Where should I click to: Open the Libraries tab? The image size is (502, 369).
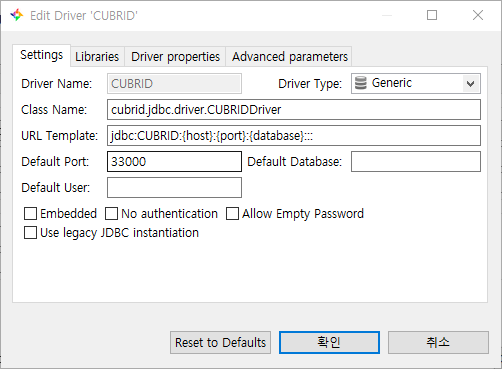(97, 57)
